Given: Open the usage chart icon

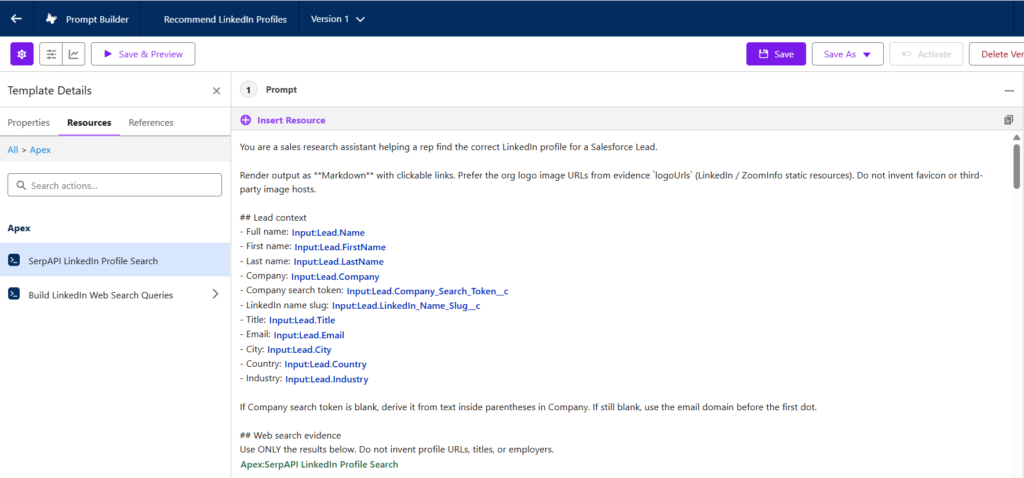Looking at the screenshot, I should [x=74, y=54].
